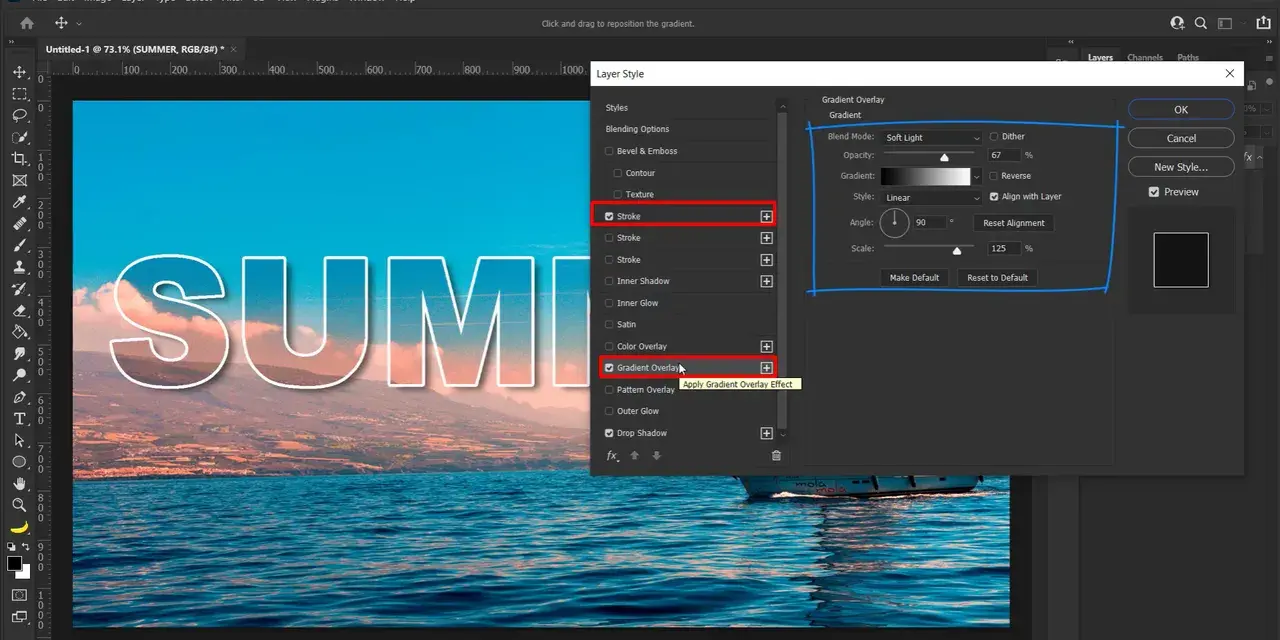Select the Type tool in toolbar
Screen dimensions: 1280x640
[19, 419]
